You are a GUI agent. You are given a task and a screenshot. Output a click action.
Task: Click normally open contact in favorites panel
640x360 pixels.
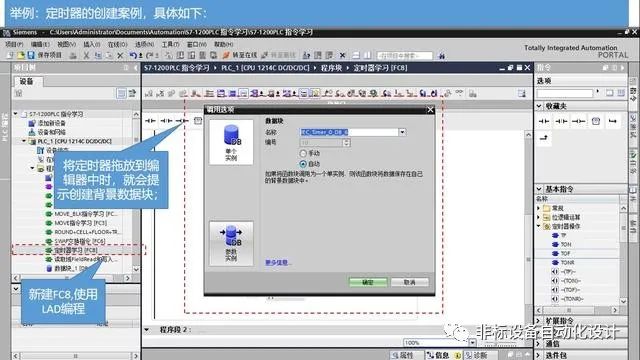(x=544, y=121)
